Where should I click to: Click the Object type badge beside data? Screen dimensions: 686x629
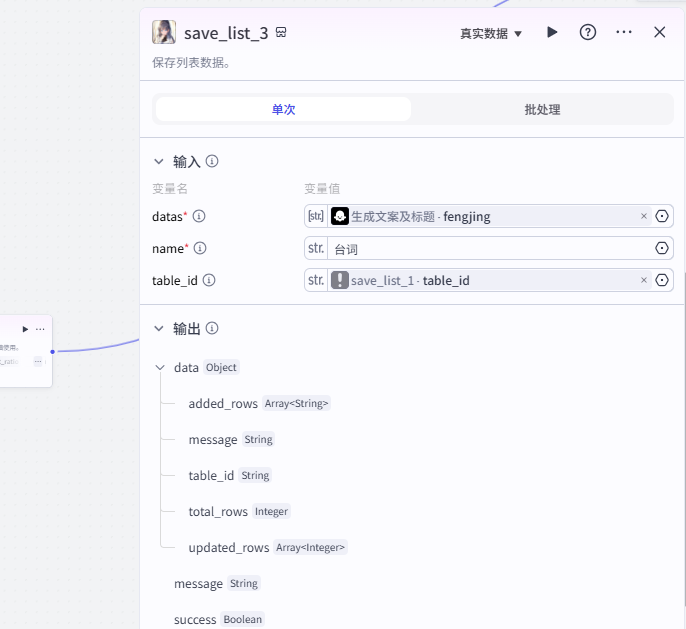(221, 367)
